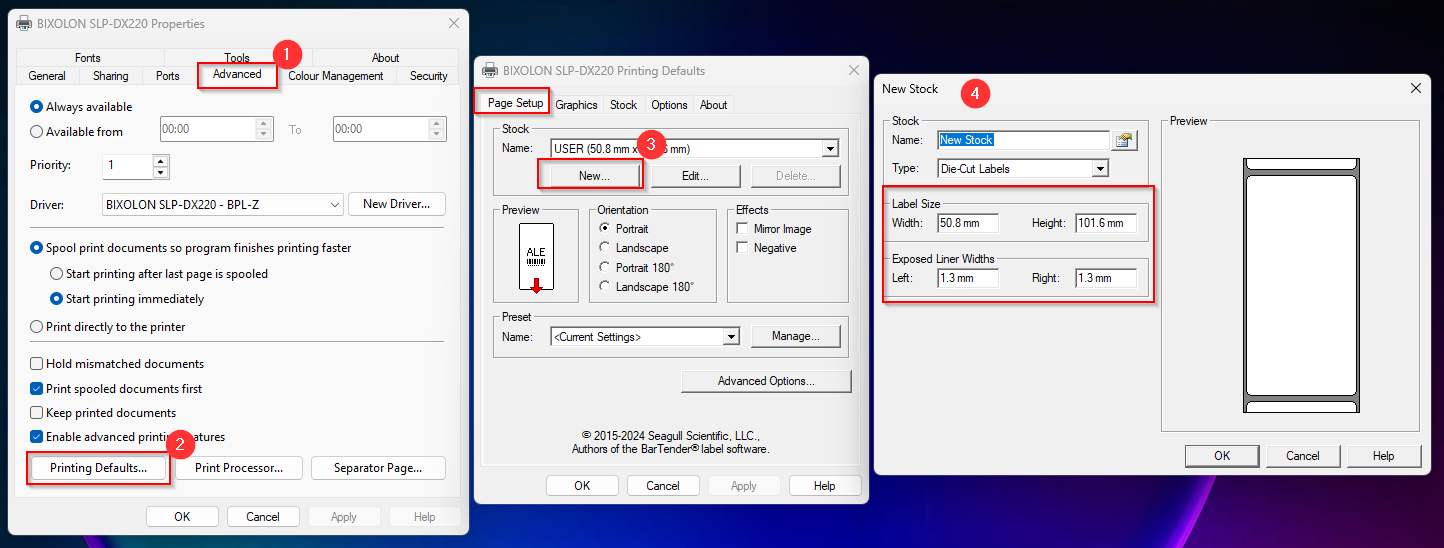Open the Tools tab in Properties
This screenshot has width=1444, height=548.
click(x=237, y=58)
